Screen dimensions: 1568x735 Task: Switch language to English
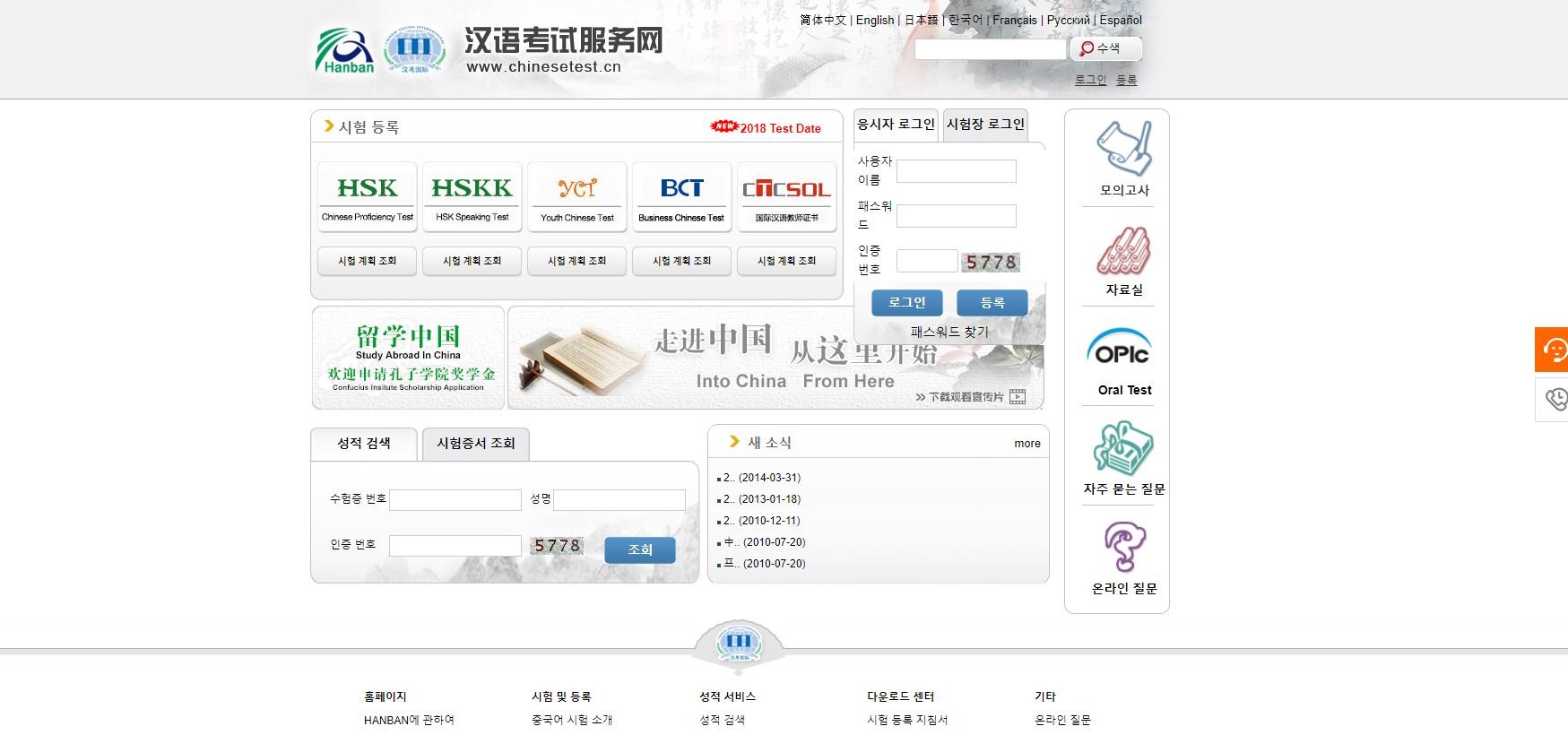pos(874,20)
